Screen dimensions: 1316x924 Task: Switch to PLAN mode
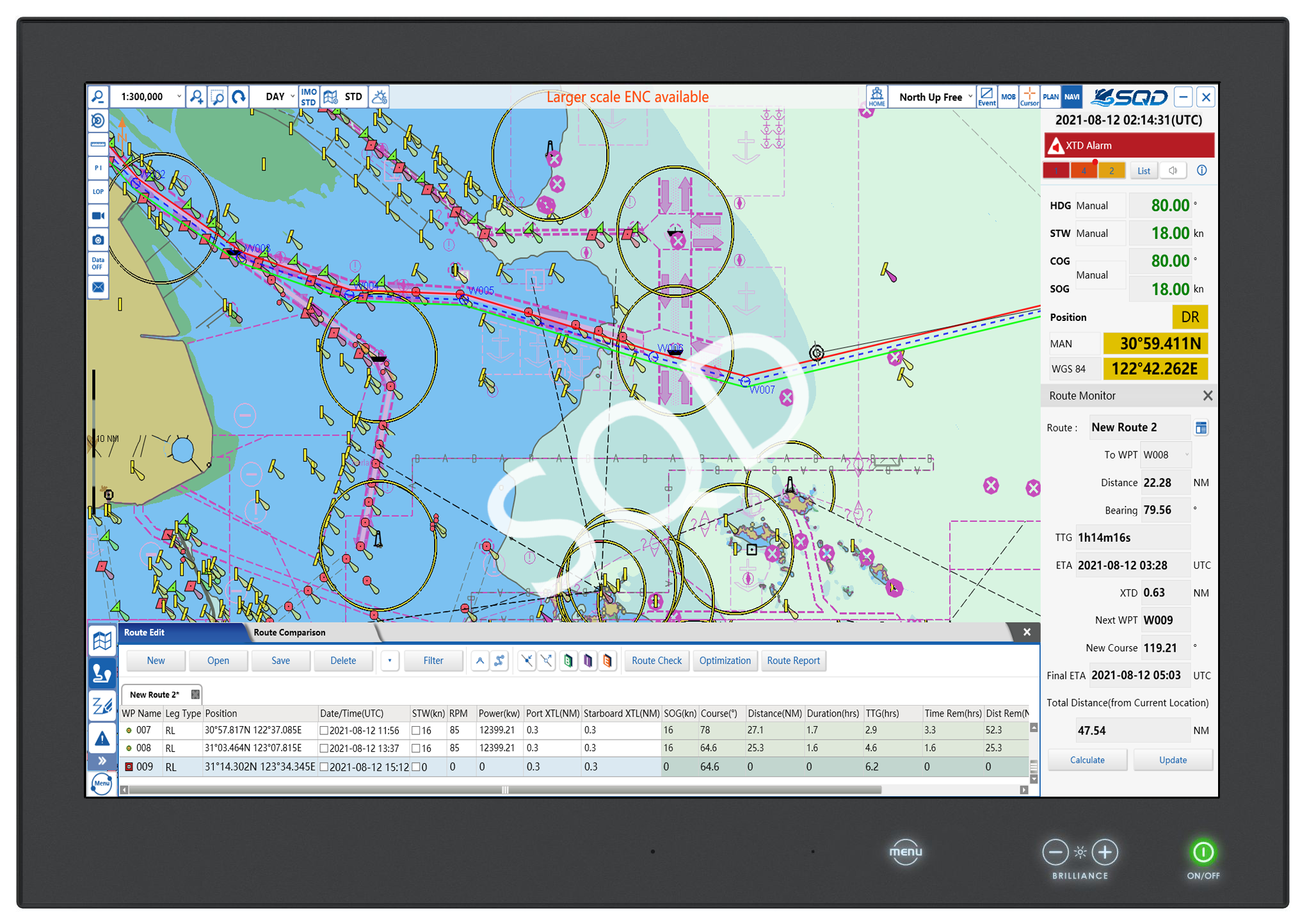click(x=1050, y=97)
